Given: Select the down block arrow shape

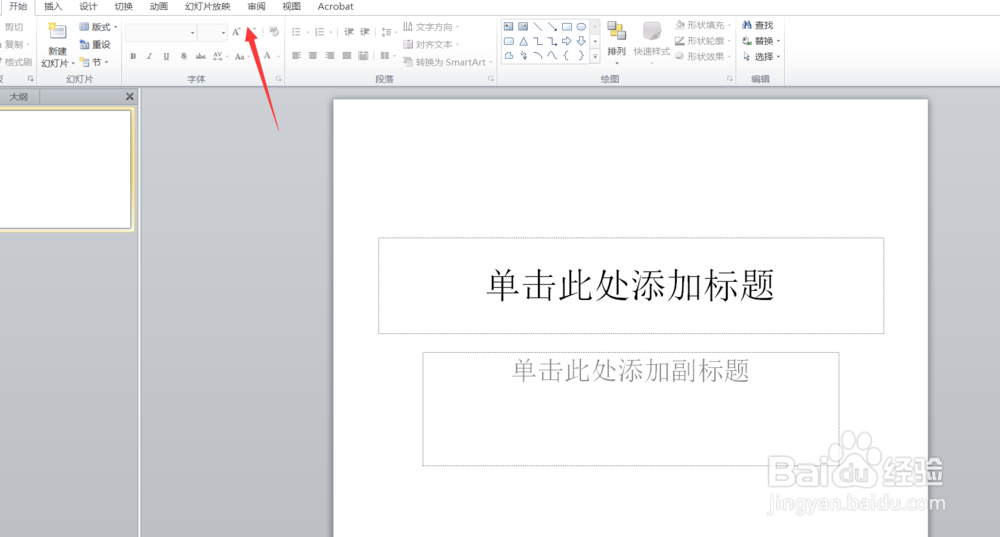Looking at the screenshot, I should coord(581,41).
